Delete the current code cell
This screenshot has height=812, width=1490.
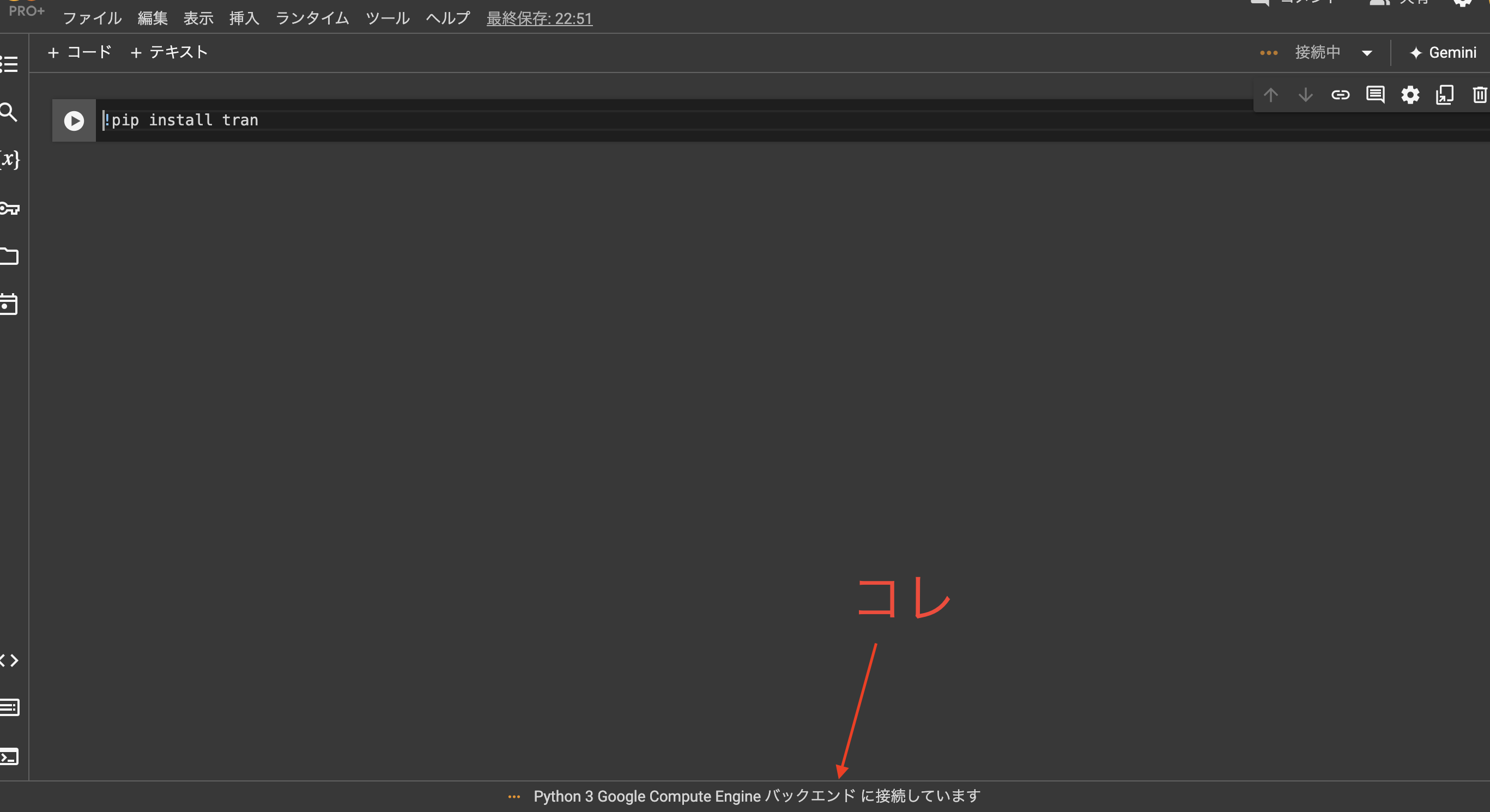coord(1480,95)
